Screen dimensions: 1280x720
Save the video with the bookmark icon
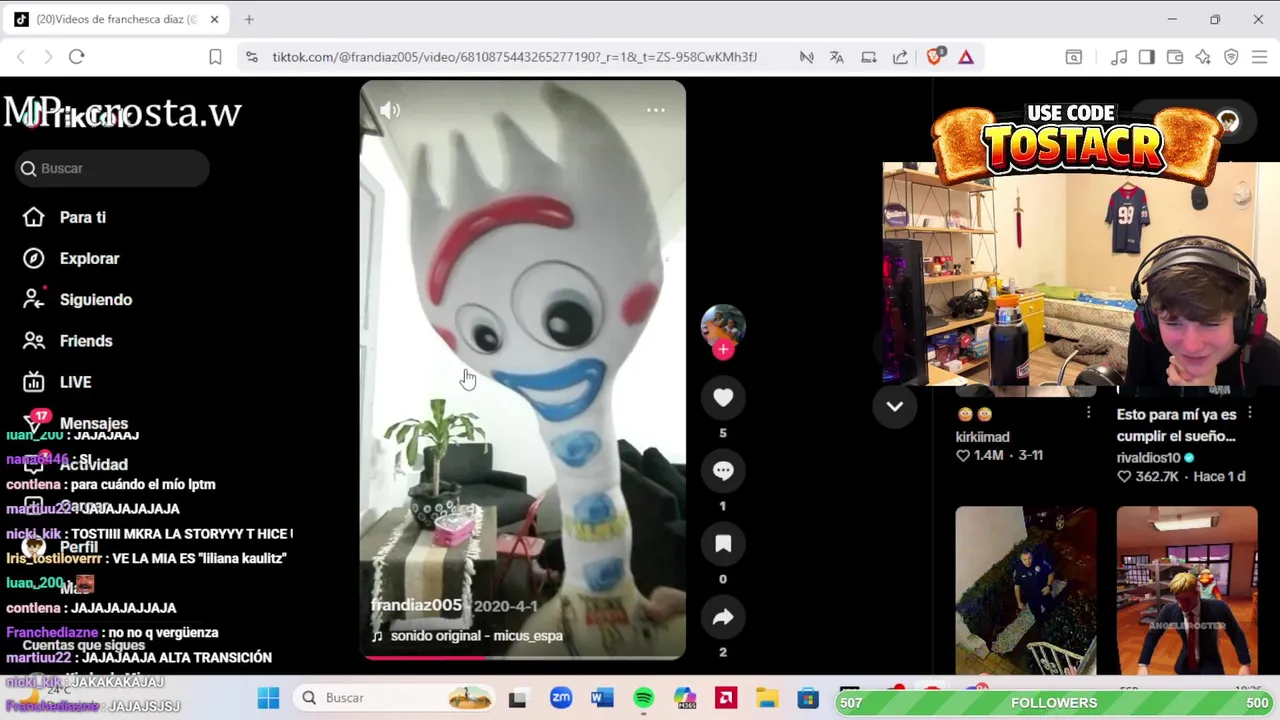click(723, 544)
